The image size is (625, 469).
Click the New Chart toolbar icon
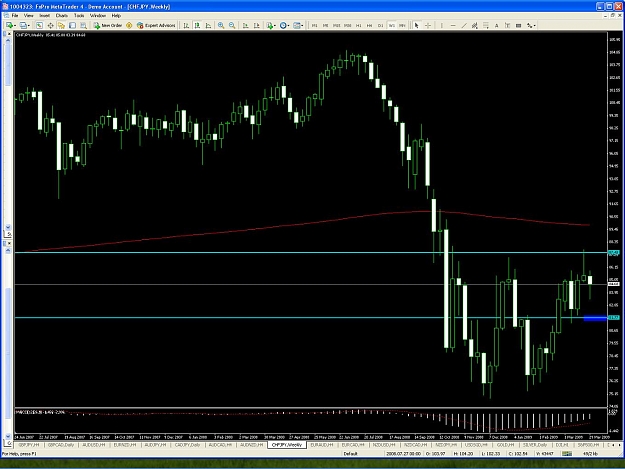click(x=9, y=26)
